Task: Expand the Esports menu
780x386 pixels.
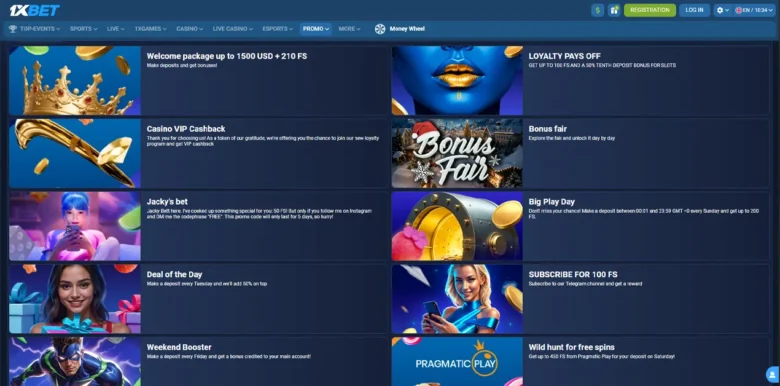Action: point(277,29)
